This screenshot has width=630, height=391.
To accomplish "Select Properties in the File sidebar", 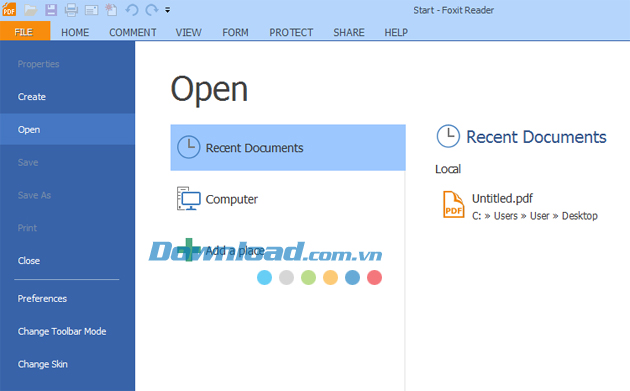I will click(x=68, y=64).
